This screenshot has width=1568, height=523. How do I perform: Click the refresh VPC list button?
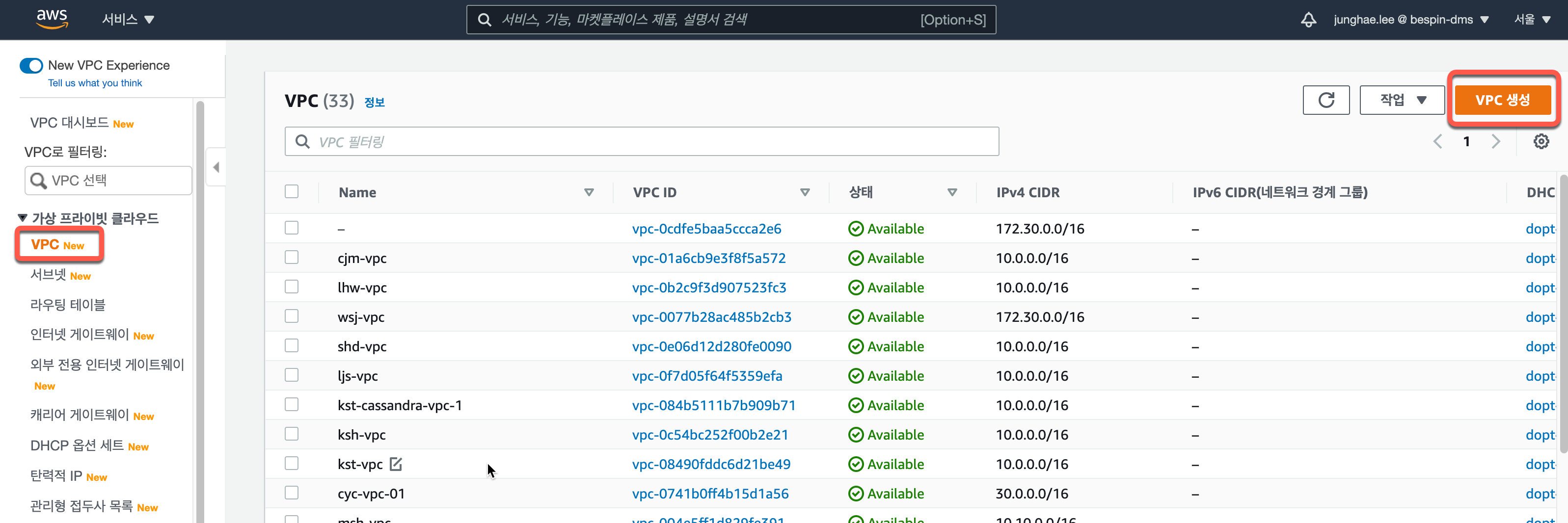pos(1326,100)
